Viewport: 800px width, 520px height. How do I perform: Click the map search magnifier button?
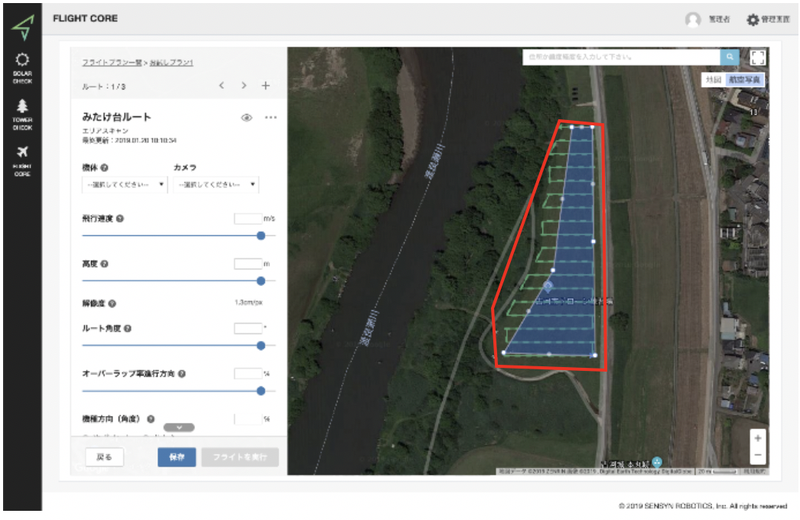pyautogui.click(x=731, y=58)
